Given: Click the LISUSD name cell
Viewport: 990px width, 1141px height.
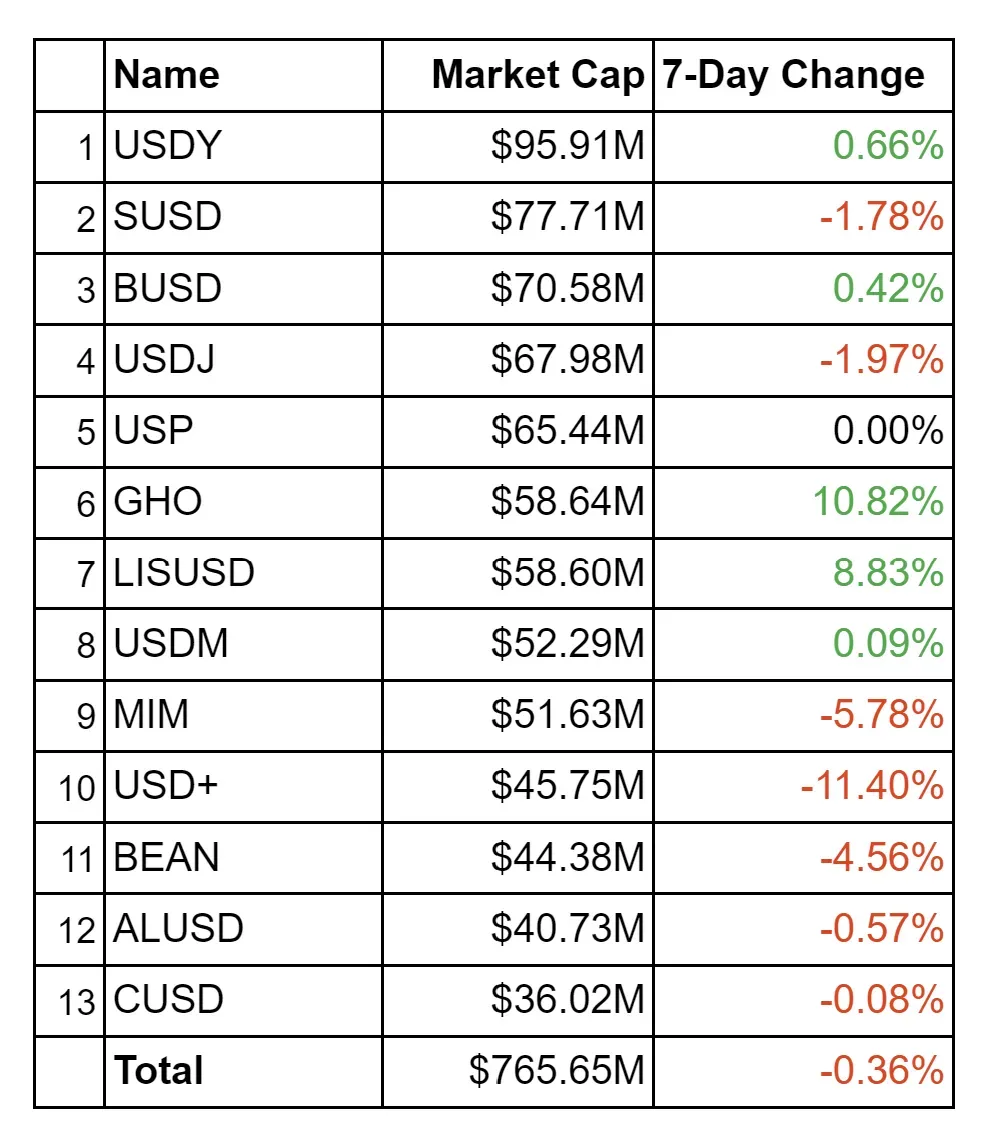Looking at the screenshot, I should pyautogui.click(x=184, y=573).
